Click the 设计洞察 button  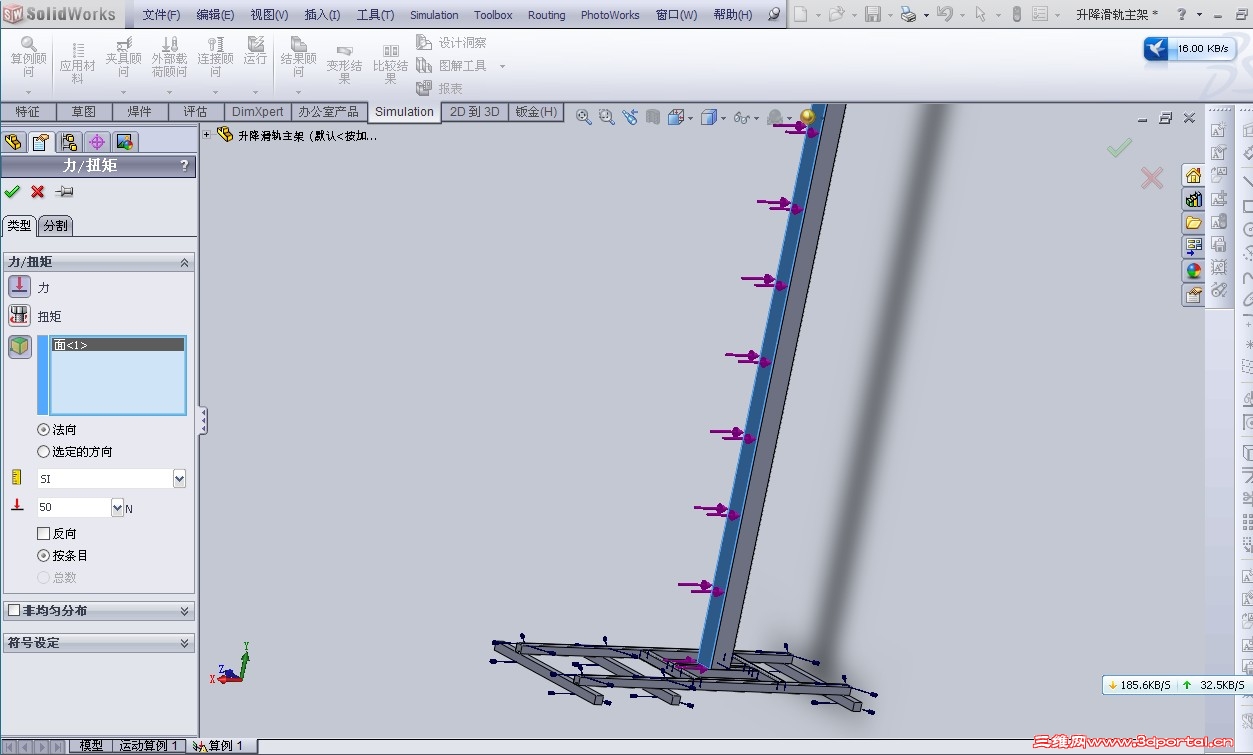tap(452, 43)
